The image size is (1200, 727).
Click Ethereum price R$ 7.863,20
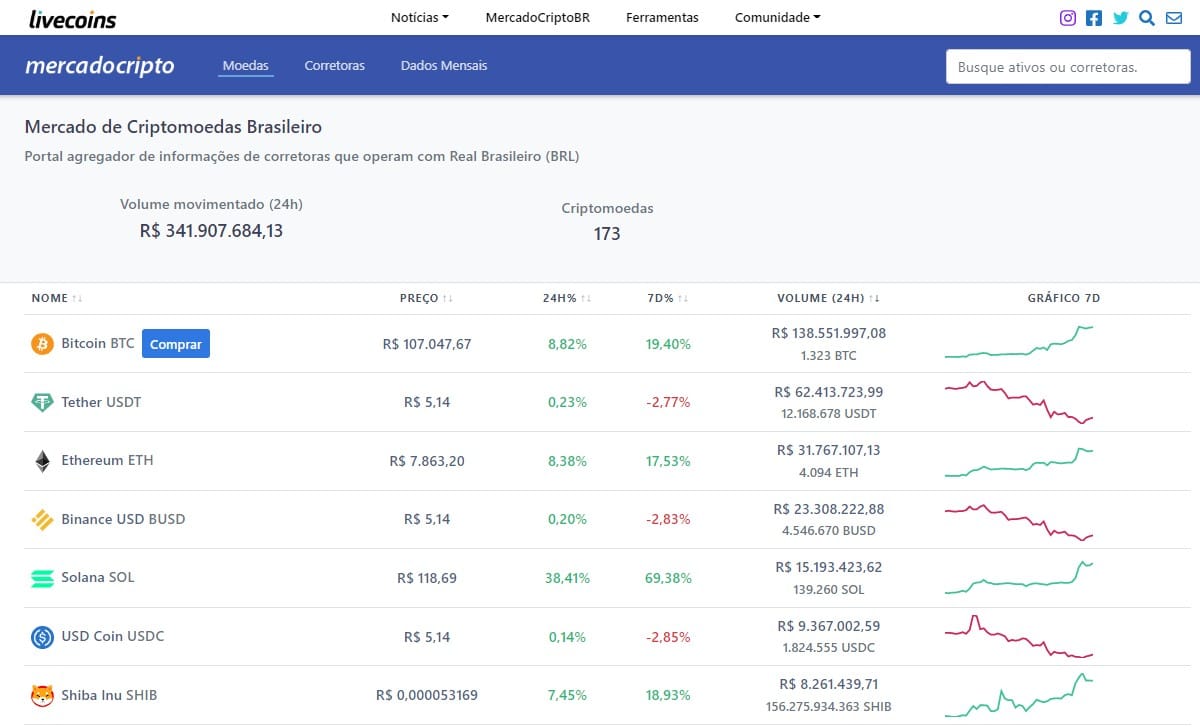point(427,461)
